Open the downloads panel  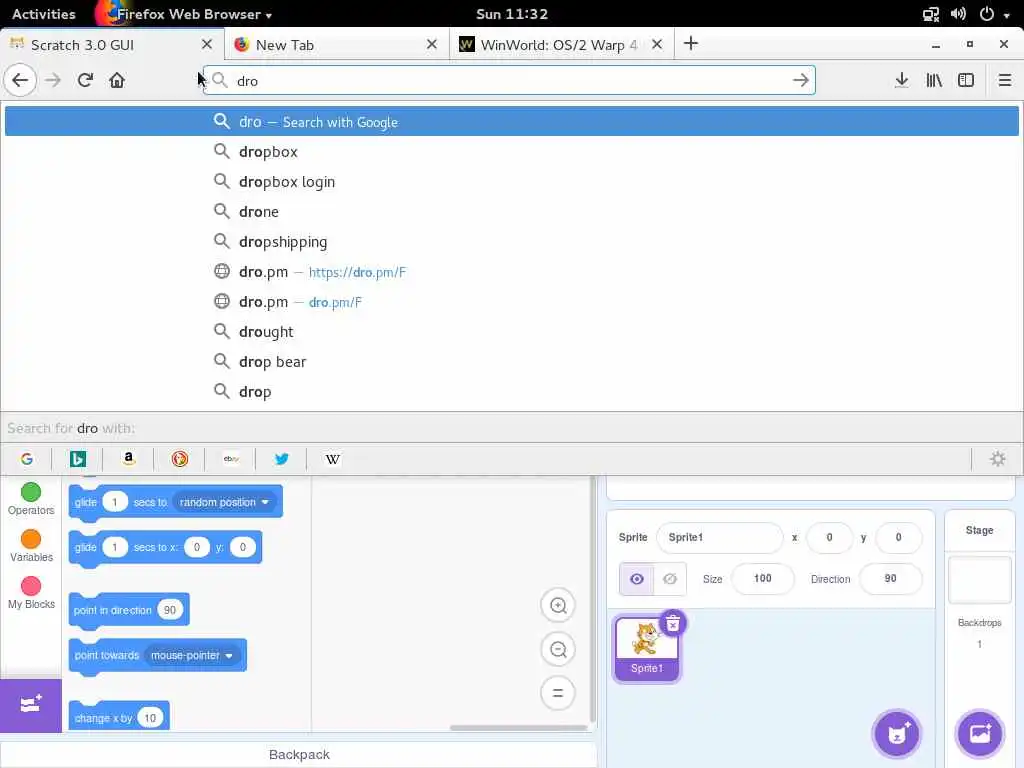[902, 80]
